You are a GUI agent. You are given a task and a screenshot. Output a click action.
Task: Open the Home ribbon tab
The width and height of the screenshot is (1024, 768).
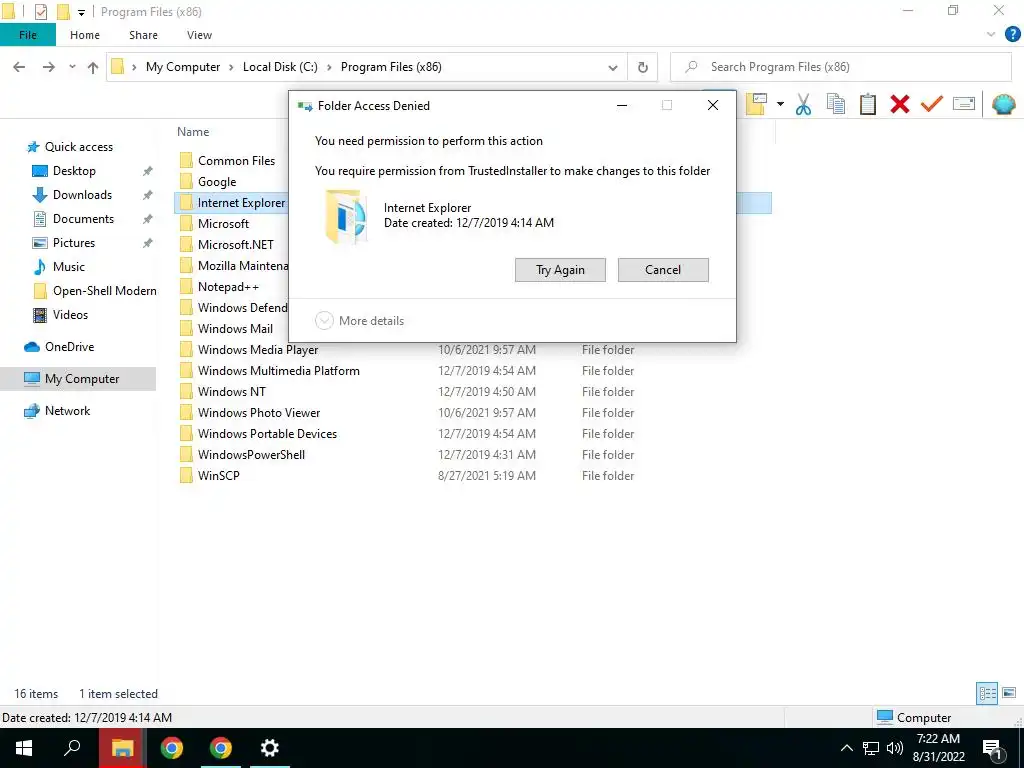[85, 35]
